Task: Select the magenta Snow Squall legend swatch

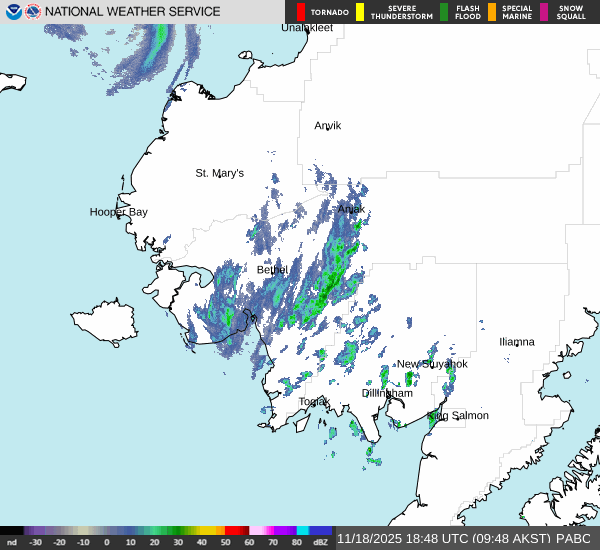Action: [x=544, y=12]
